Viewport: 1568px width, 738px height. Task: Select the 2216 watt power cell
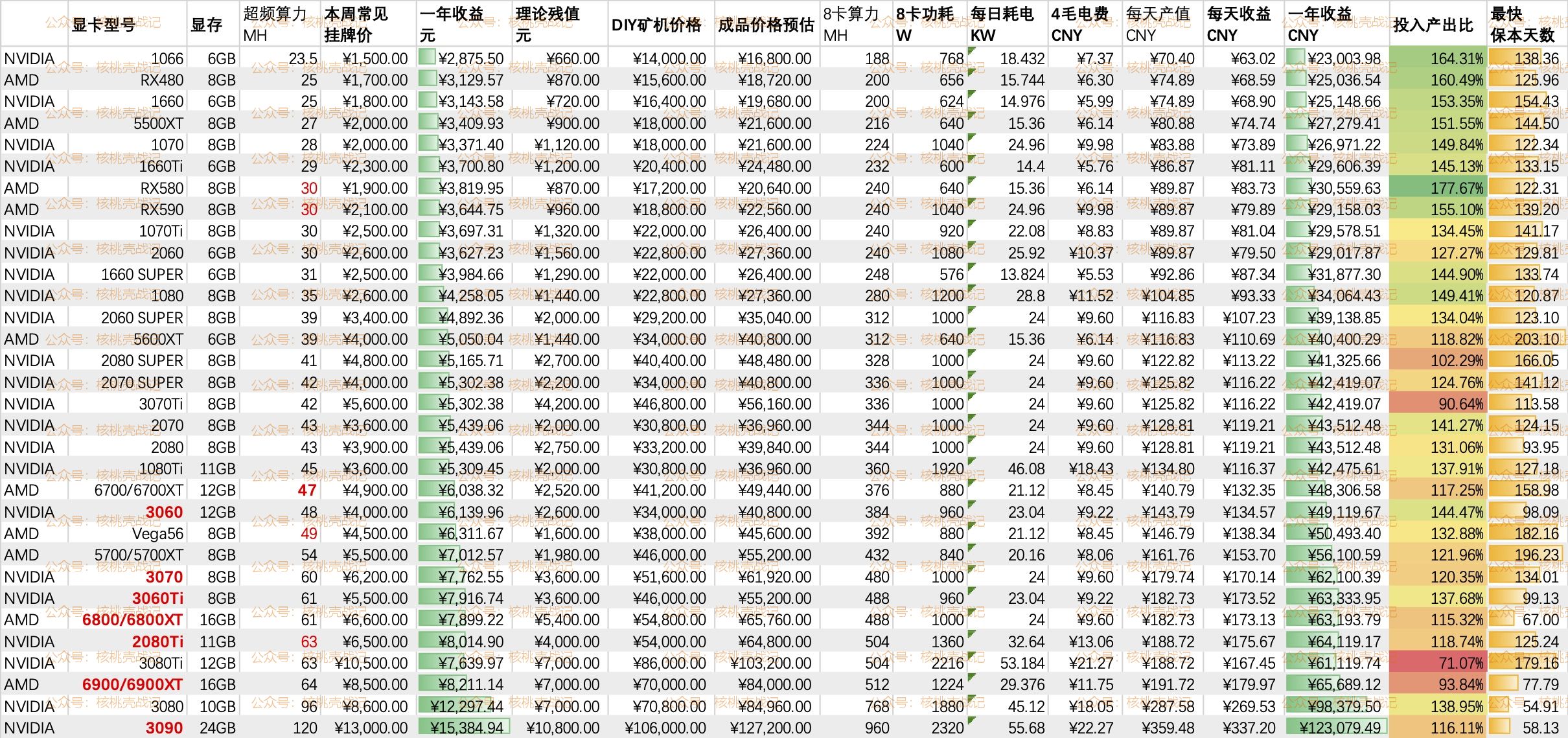point(947,663)
